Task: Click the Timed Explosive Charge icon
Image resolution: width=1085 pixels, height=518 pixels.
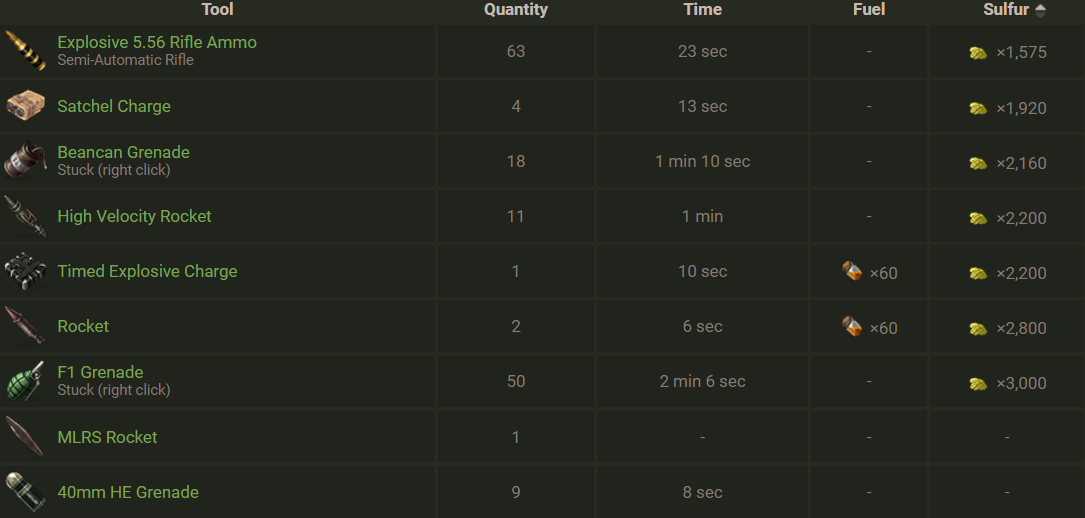Action: pyautogui.click(x=25, y=271)
